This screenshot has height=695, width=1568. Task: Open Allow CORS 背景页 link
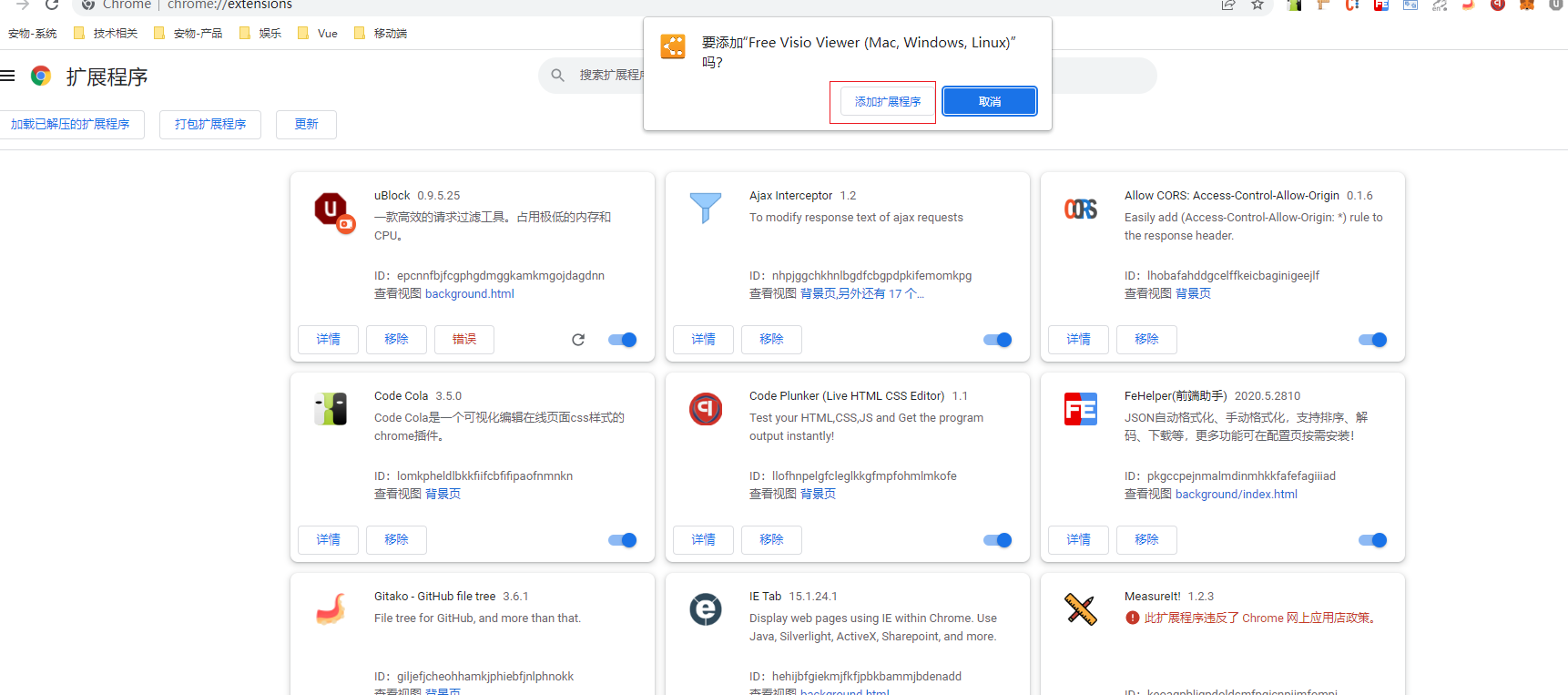click(x=1193, y=294)
